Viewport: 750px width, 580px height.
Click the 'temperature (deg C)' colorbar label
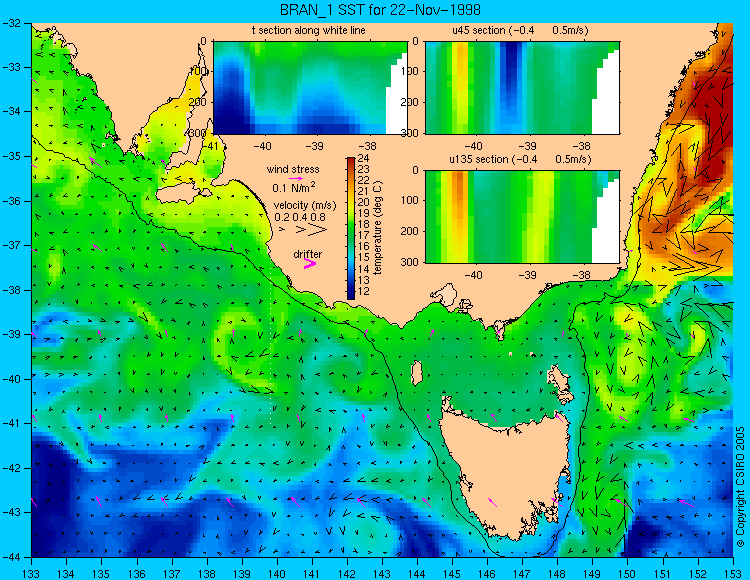tap(378, 228)
